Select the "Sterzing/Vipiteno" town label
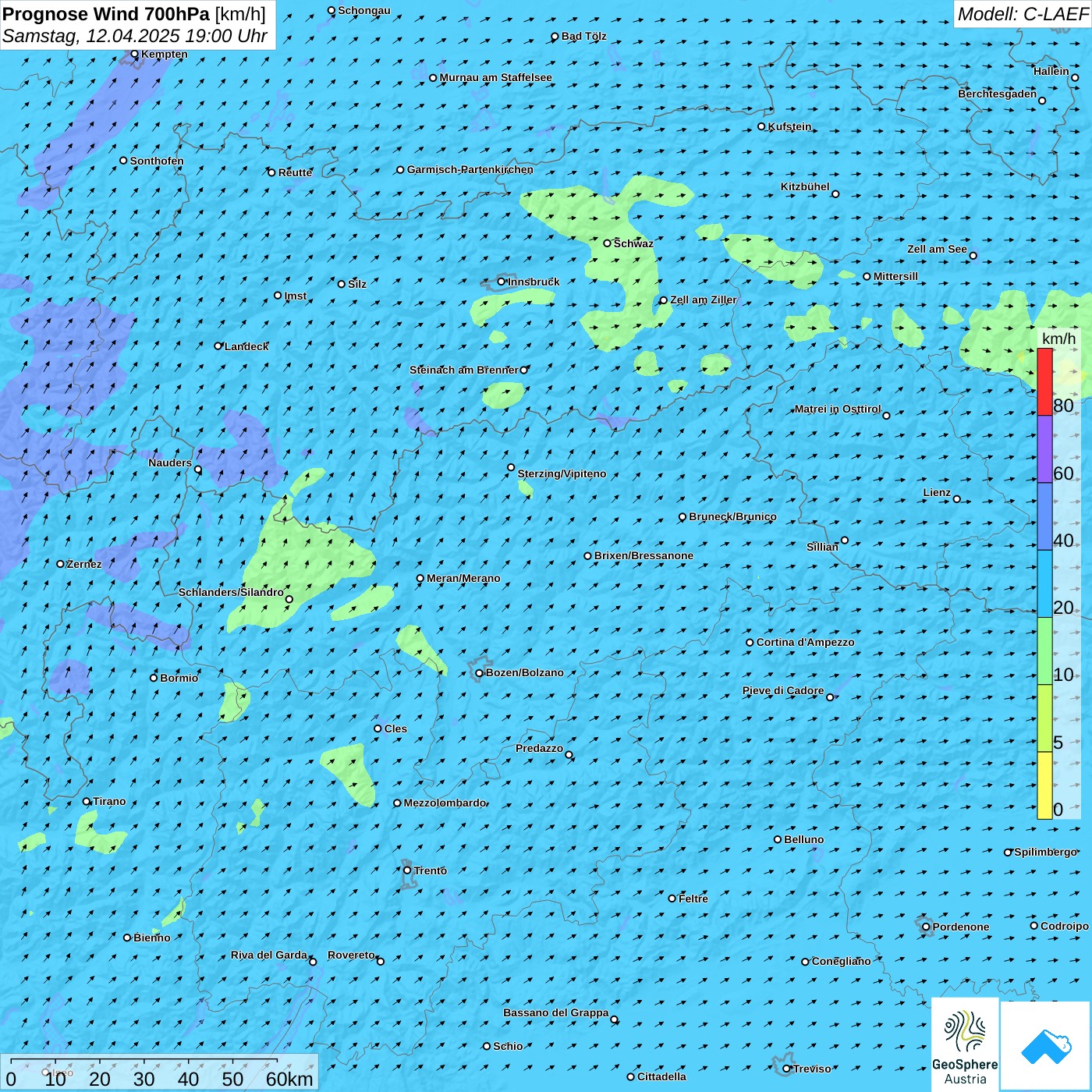1092x1092 pixels. coord(562,473)
